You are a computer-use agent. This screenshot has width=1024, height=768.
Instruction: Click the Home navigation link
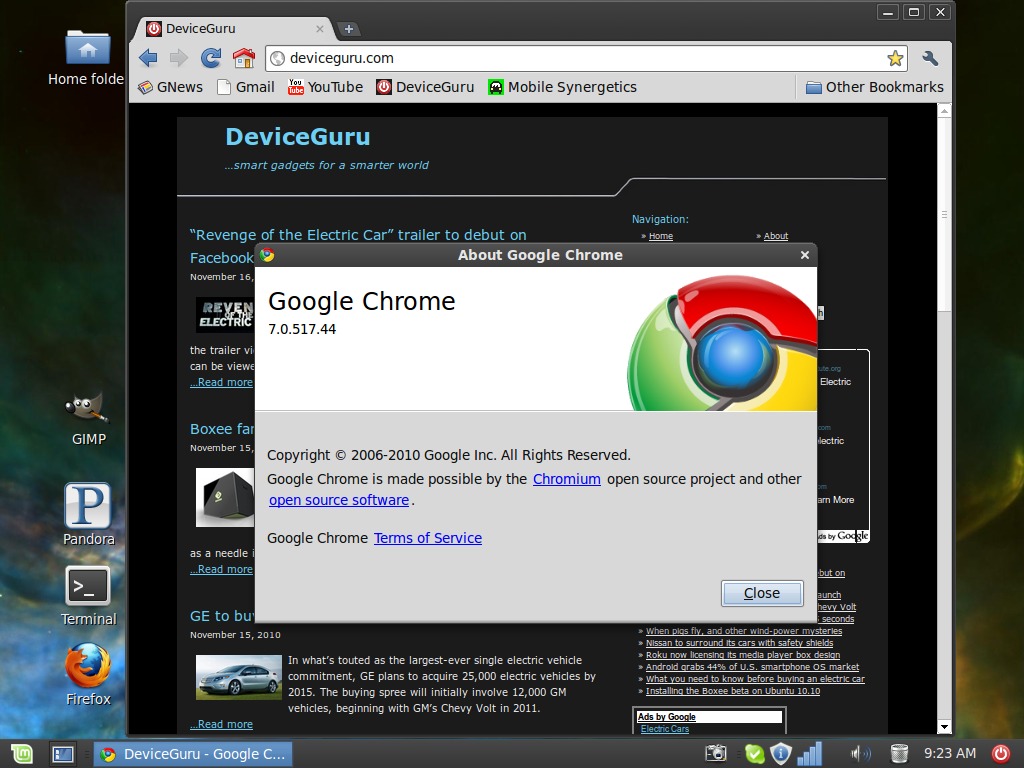click(x=661, y=236)
